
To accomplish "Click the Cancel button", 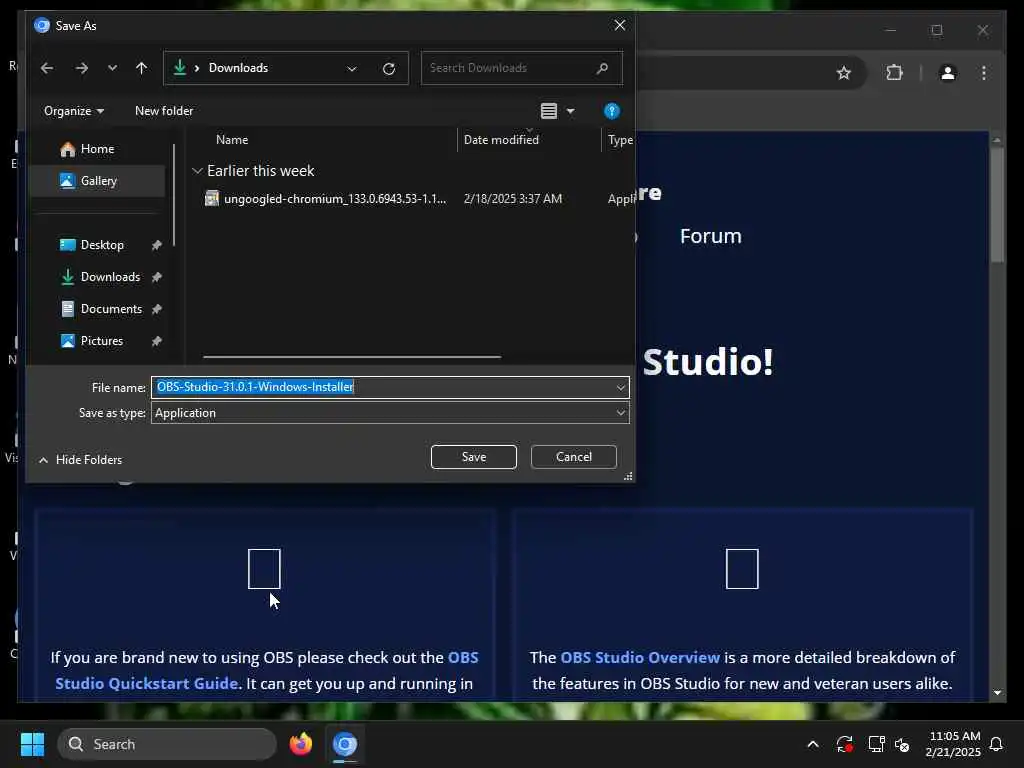I will pos(573,457).
